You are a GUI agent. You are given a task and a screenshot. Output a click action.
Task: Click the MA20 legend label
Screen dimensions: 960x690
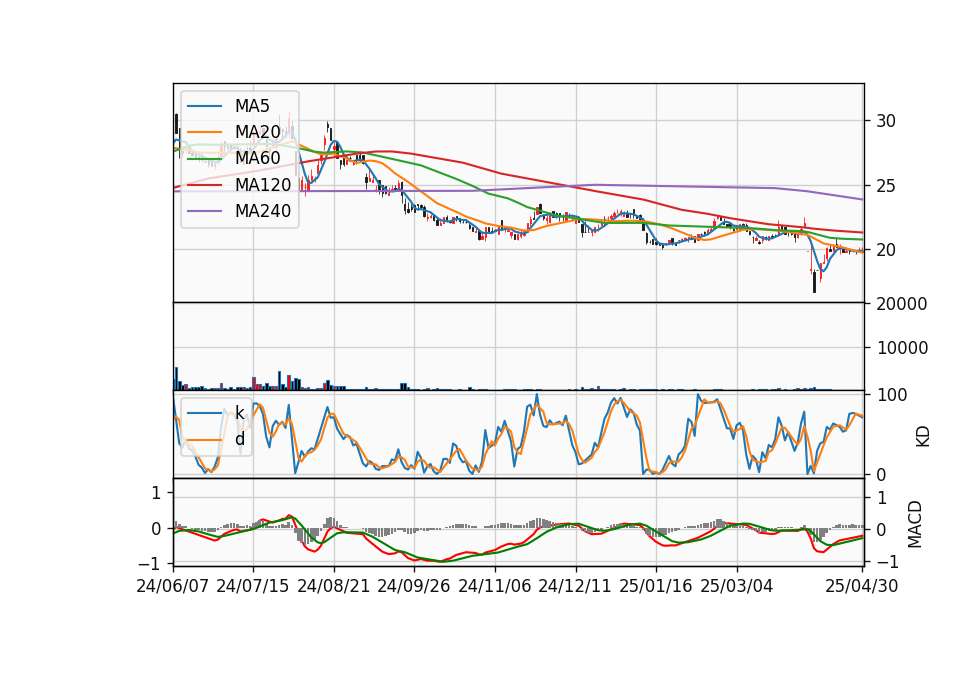(x=258, y=132)
